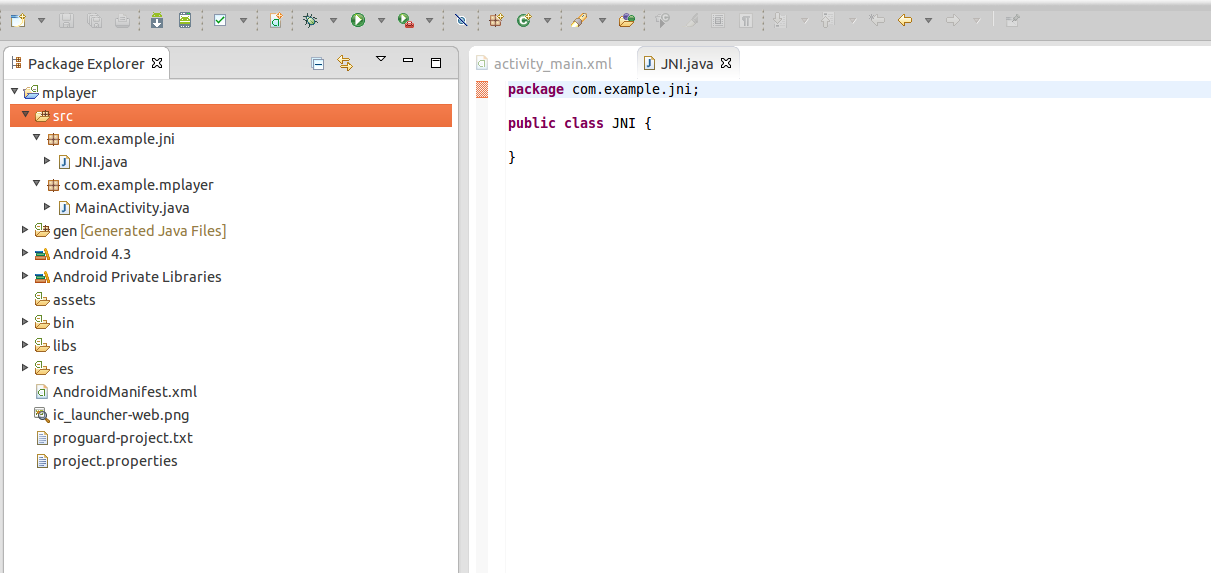Open the Run configurations dropdown arrow
Image resolution: width=1211 pixels, height=573 pixels.
[381, 20]
